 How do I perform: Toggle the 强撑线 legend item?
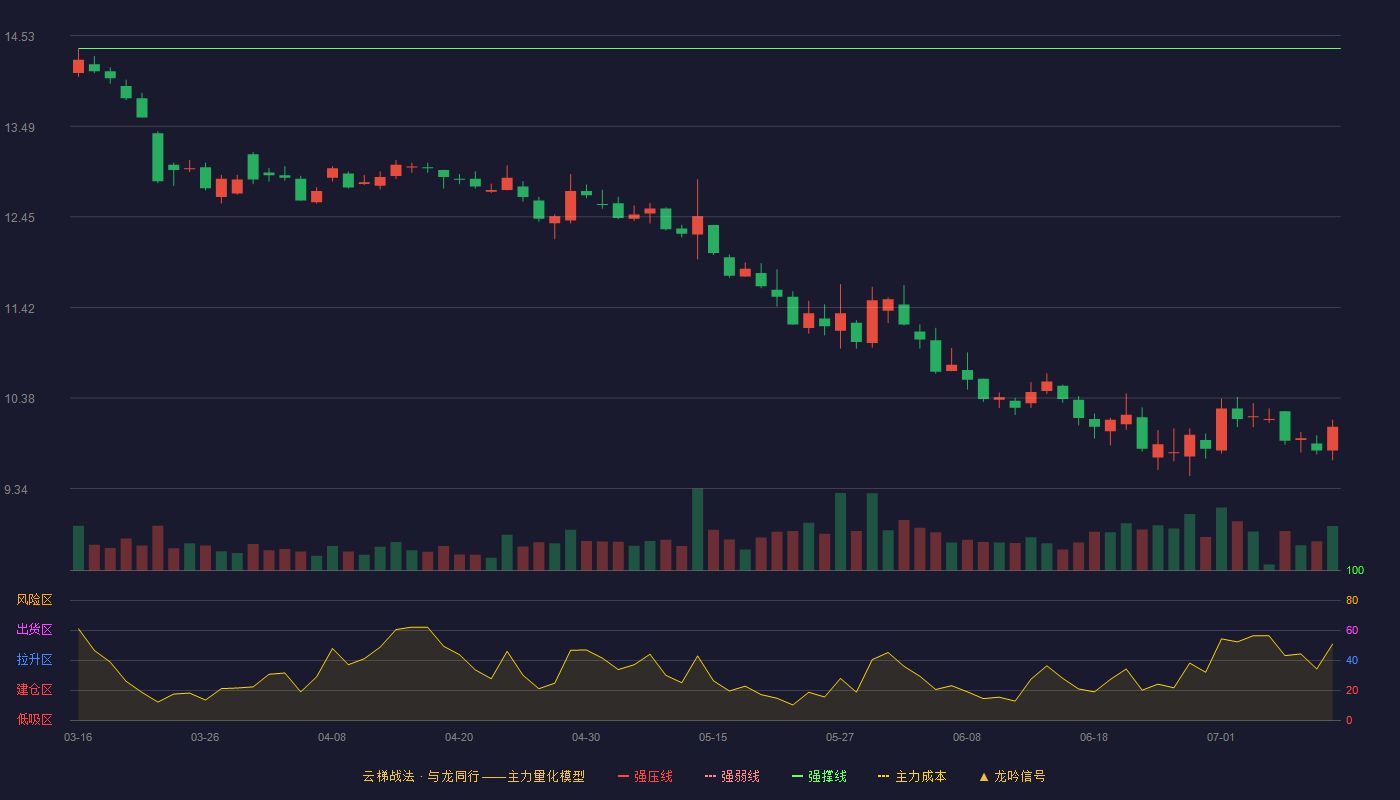[819, 776]
